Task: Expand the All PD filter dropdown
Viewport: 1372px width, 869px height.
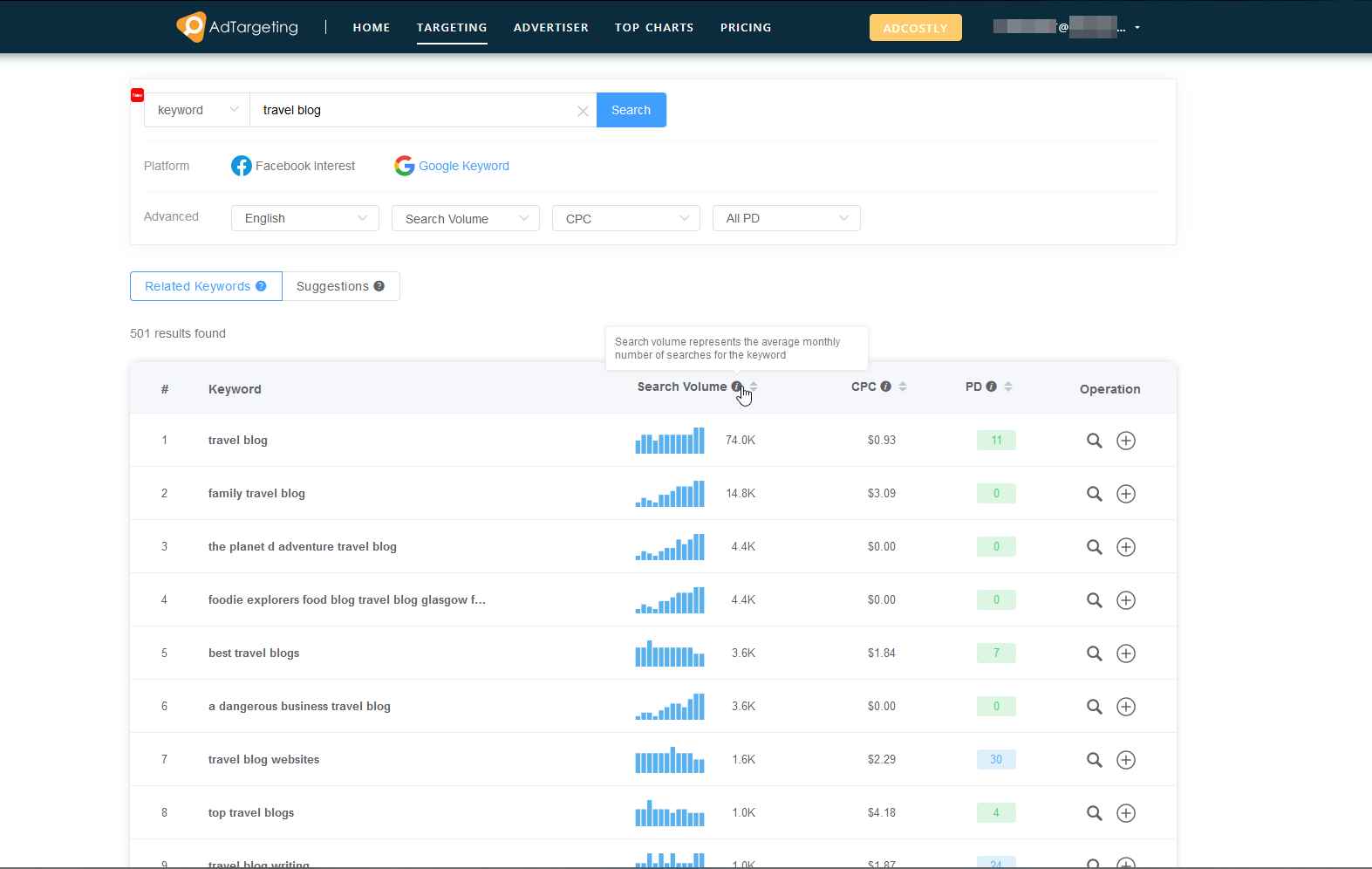Action: 786,218
